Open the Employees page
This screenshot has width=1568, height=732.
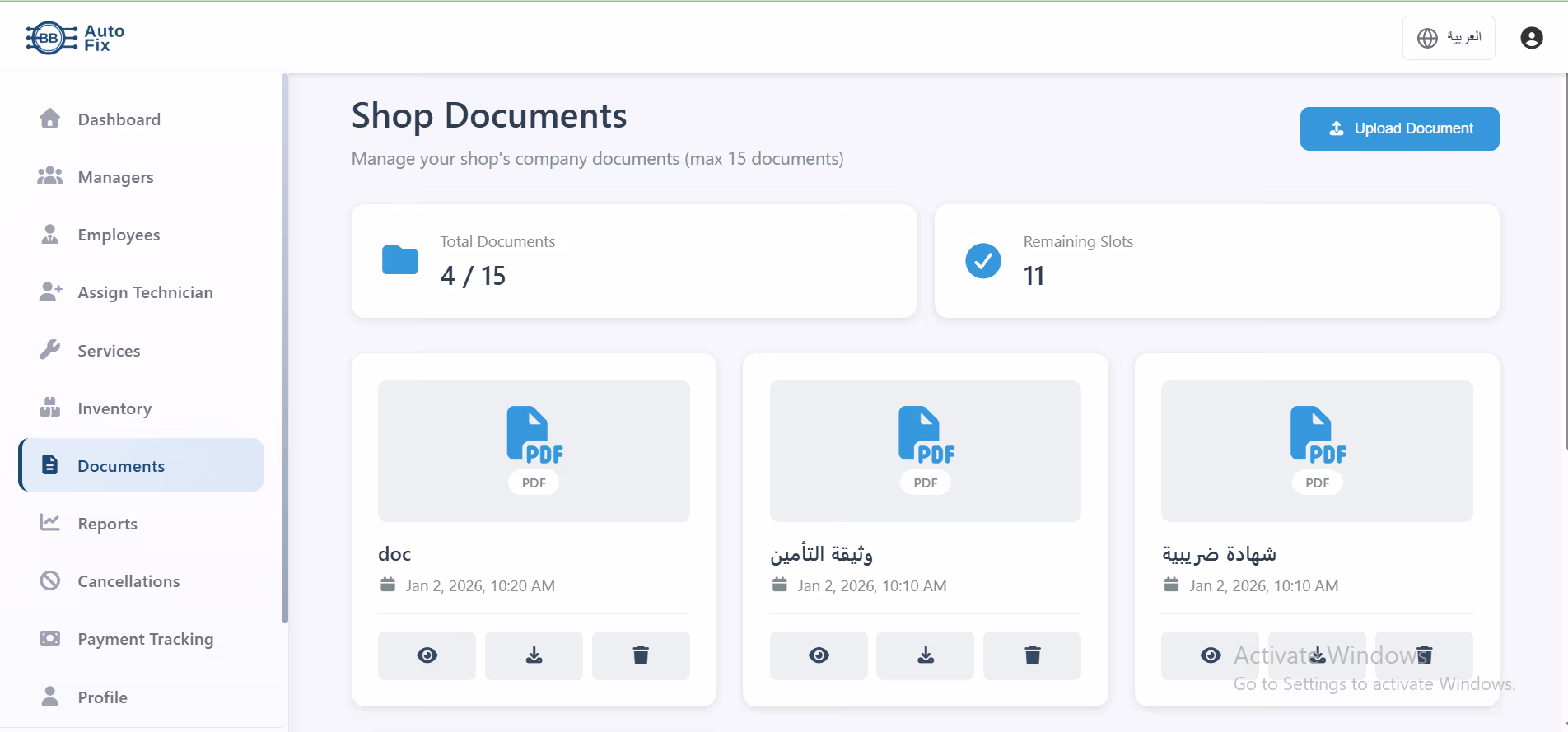coord(141,235)
